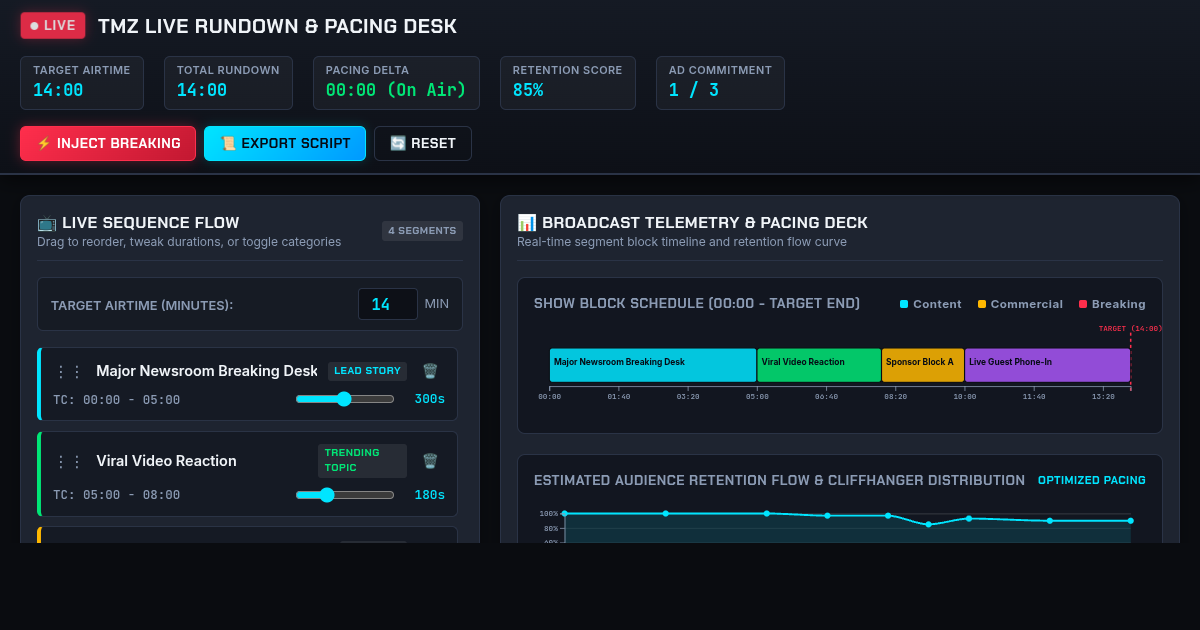Select Live Guest Phone-In timeline block

[1048, 365]
